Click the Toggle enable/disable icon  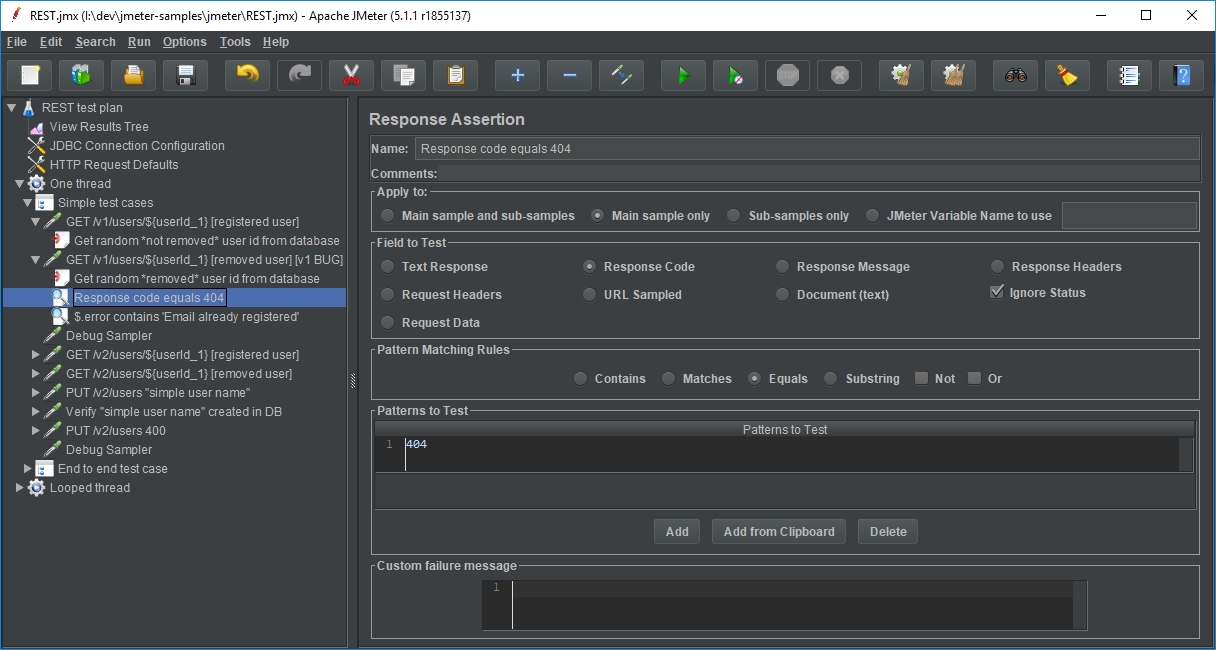click(622, 75)
